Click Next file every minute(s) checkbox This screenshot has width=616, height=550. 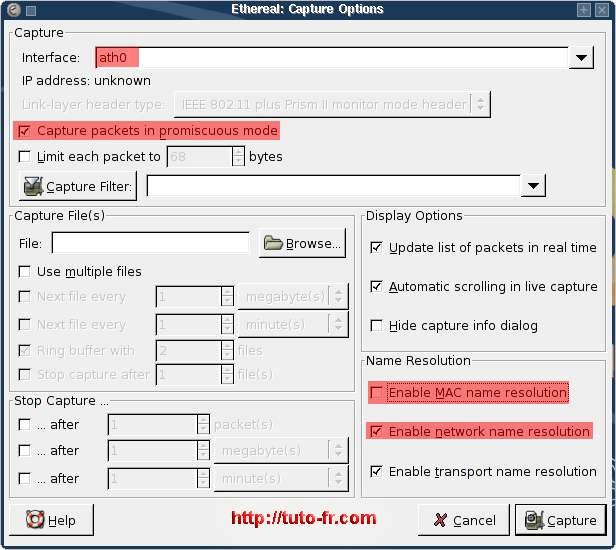[24, 324]
